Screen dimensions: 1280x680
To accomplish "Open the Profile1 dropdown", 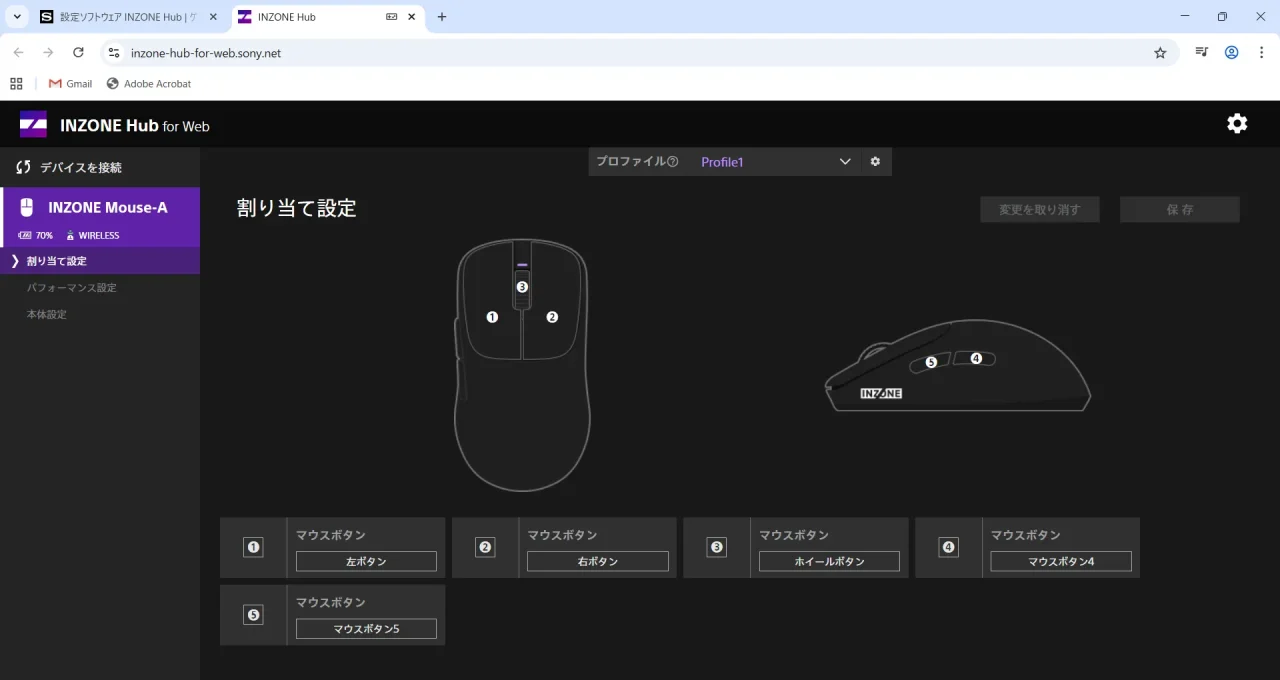I will tap(776, 162).
